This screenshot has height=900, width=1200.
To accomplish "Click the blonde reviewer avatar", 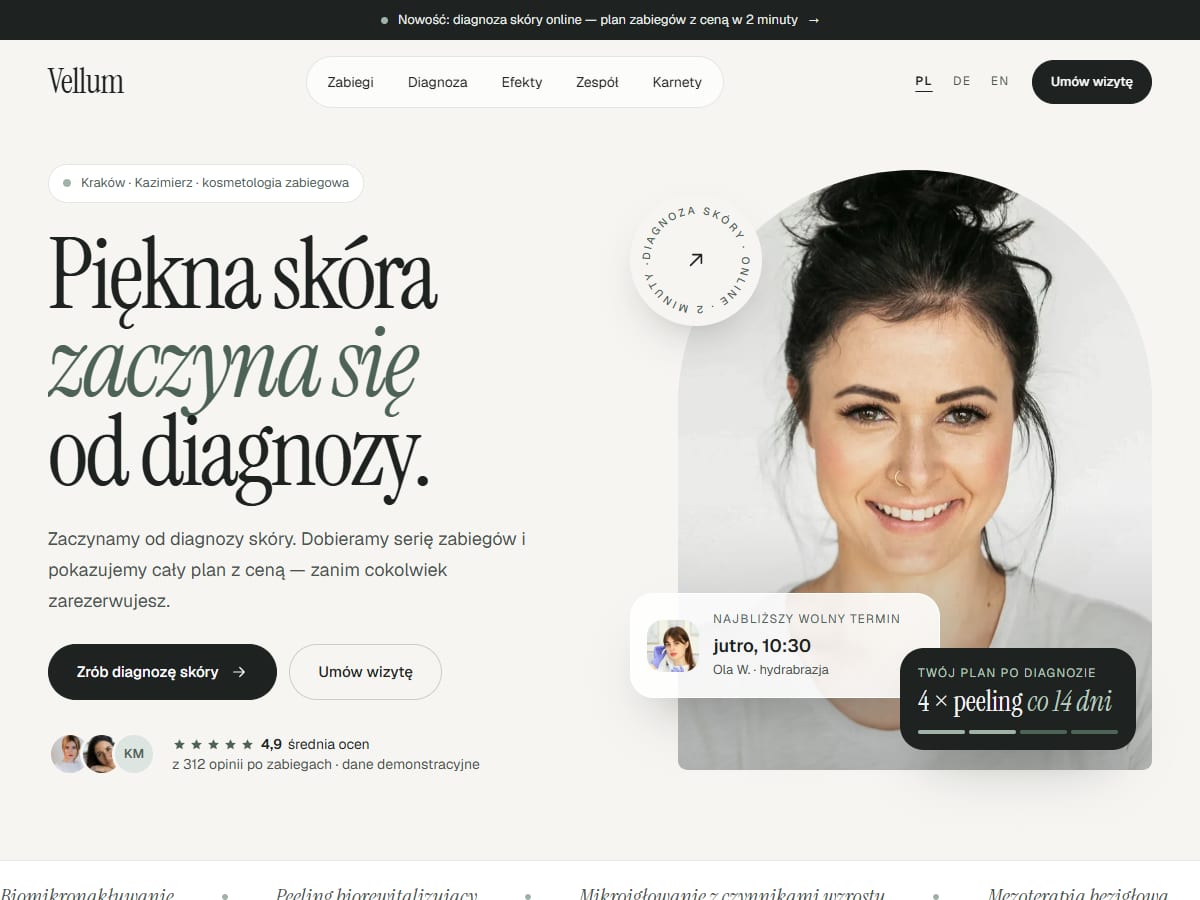I will (x=68, y=754).
